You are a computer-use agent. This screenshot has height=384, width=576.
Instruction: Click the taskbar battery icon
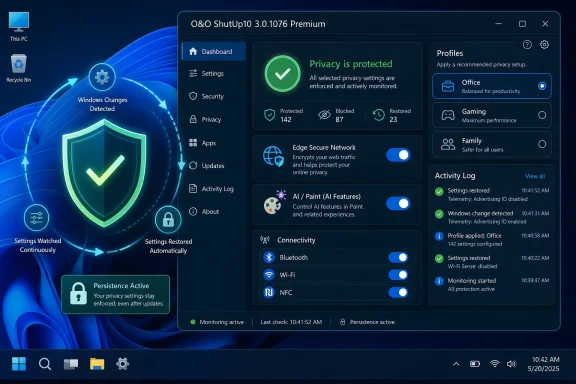[475, 364]
